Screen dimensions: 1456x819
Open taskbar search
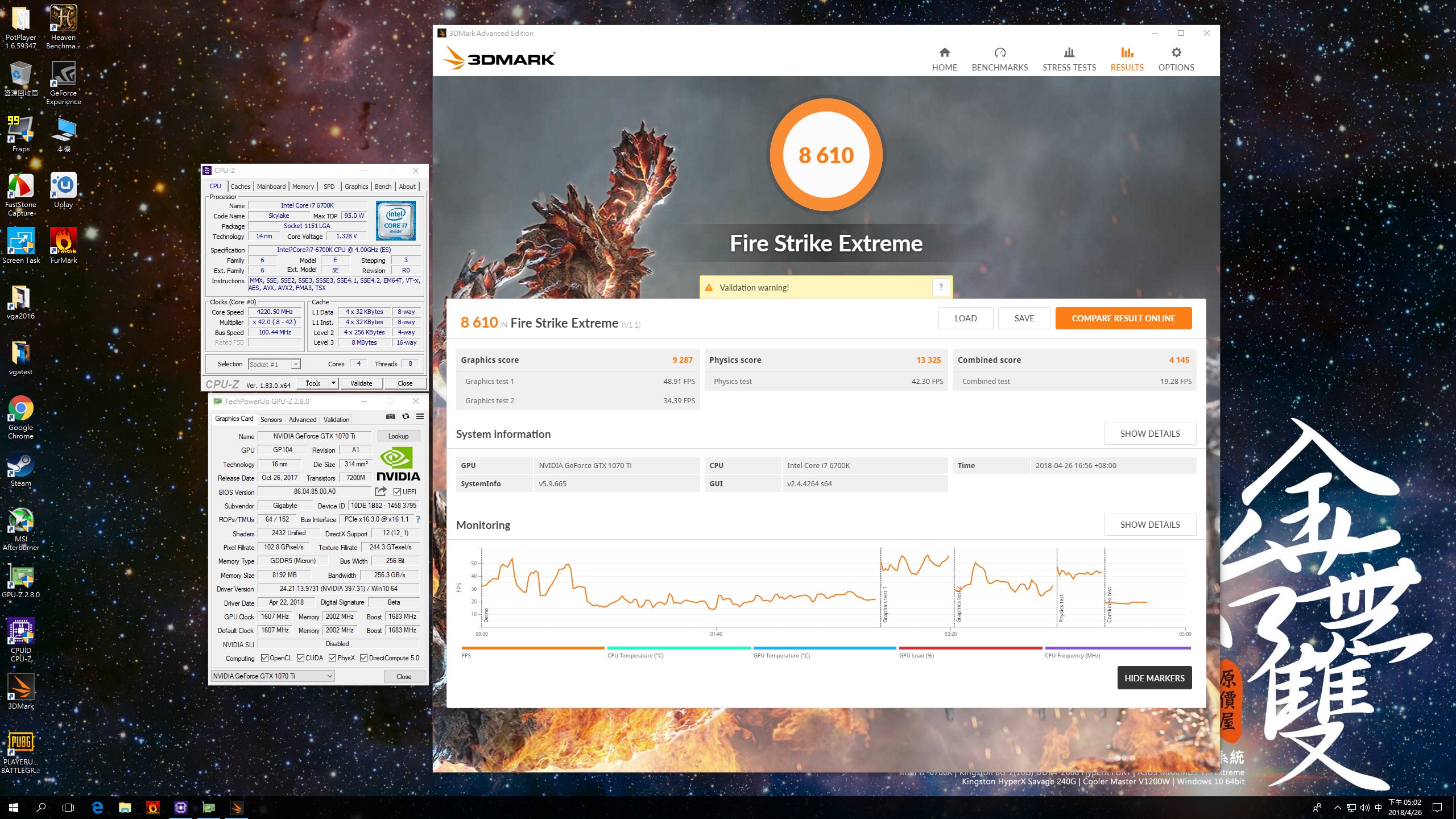tap(41, 808)
